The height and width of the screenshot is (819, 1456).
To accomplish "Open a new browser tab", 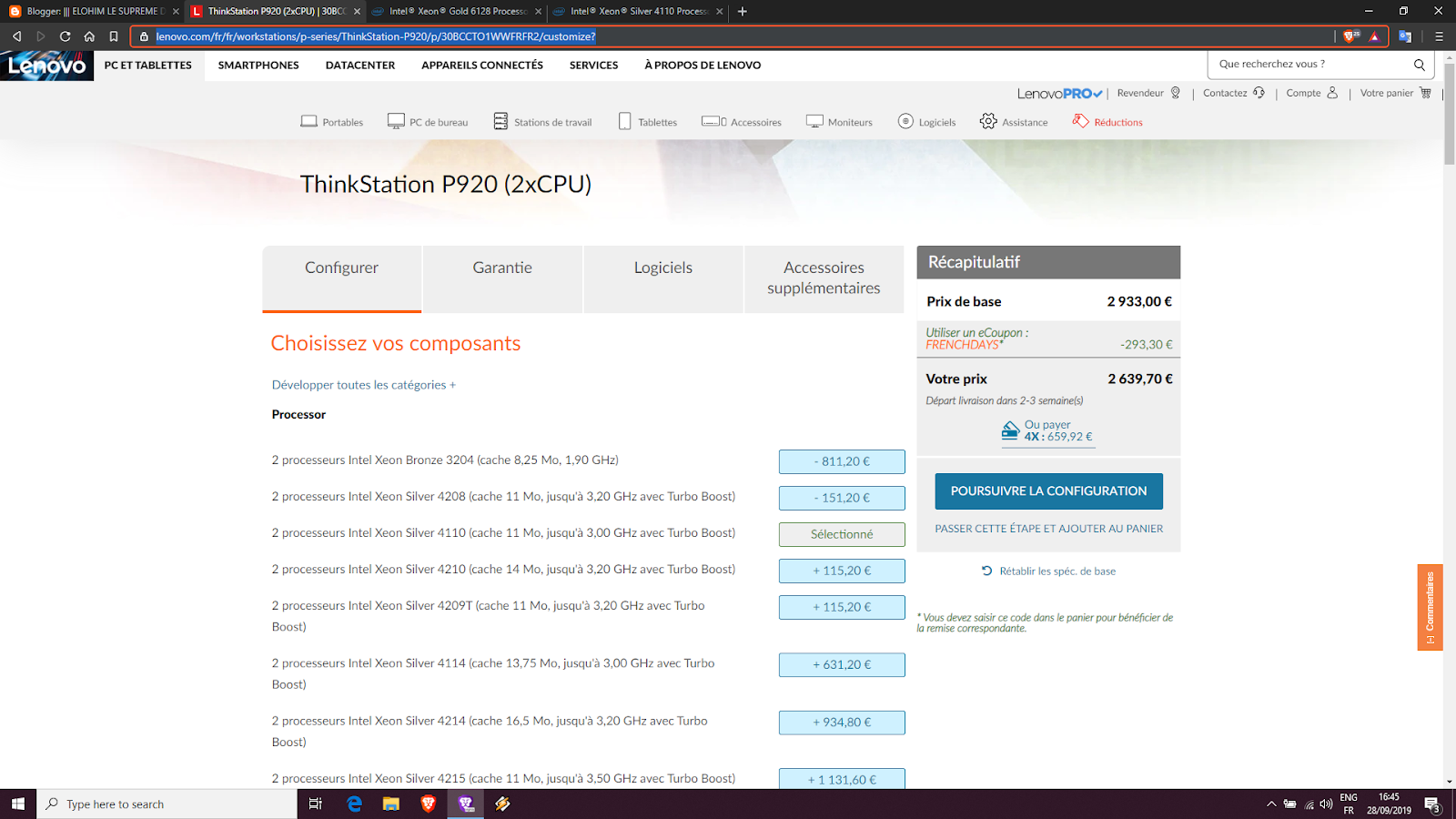I will [743, 11].
